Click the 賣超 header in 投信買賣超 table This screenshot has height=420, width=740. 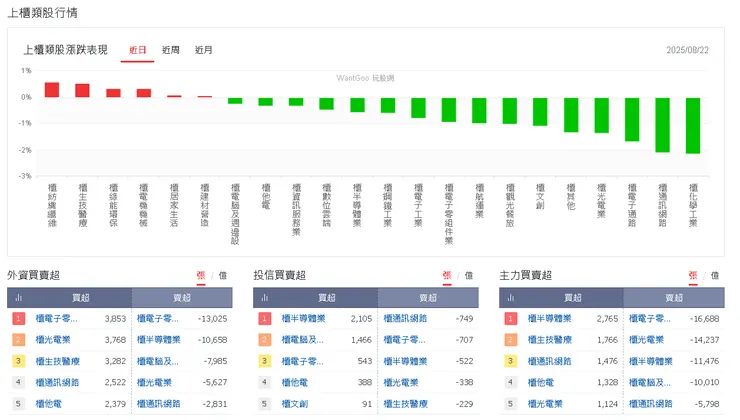[x=428, y=298]
